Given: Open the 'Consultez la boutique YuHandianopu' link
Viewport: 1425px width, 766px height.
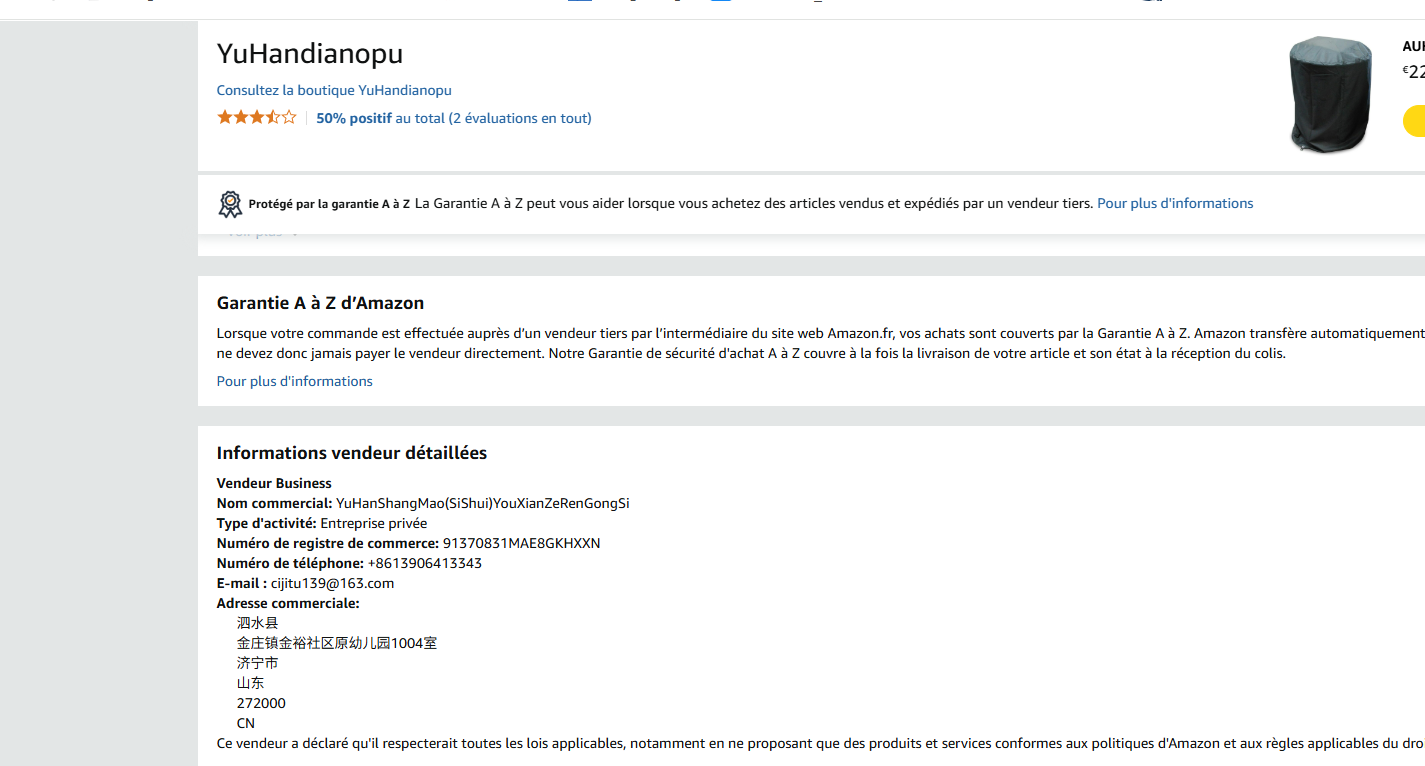Looking at the screenshot, I should pos(334,90).
